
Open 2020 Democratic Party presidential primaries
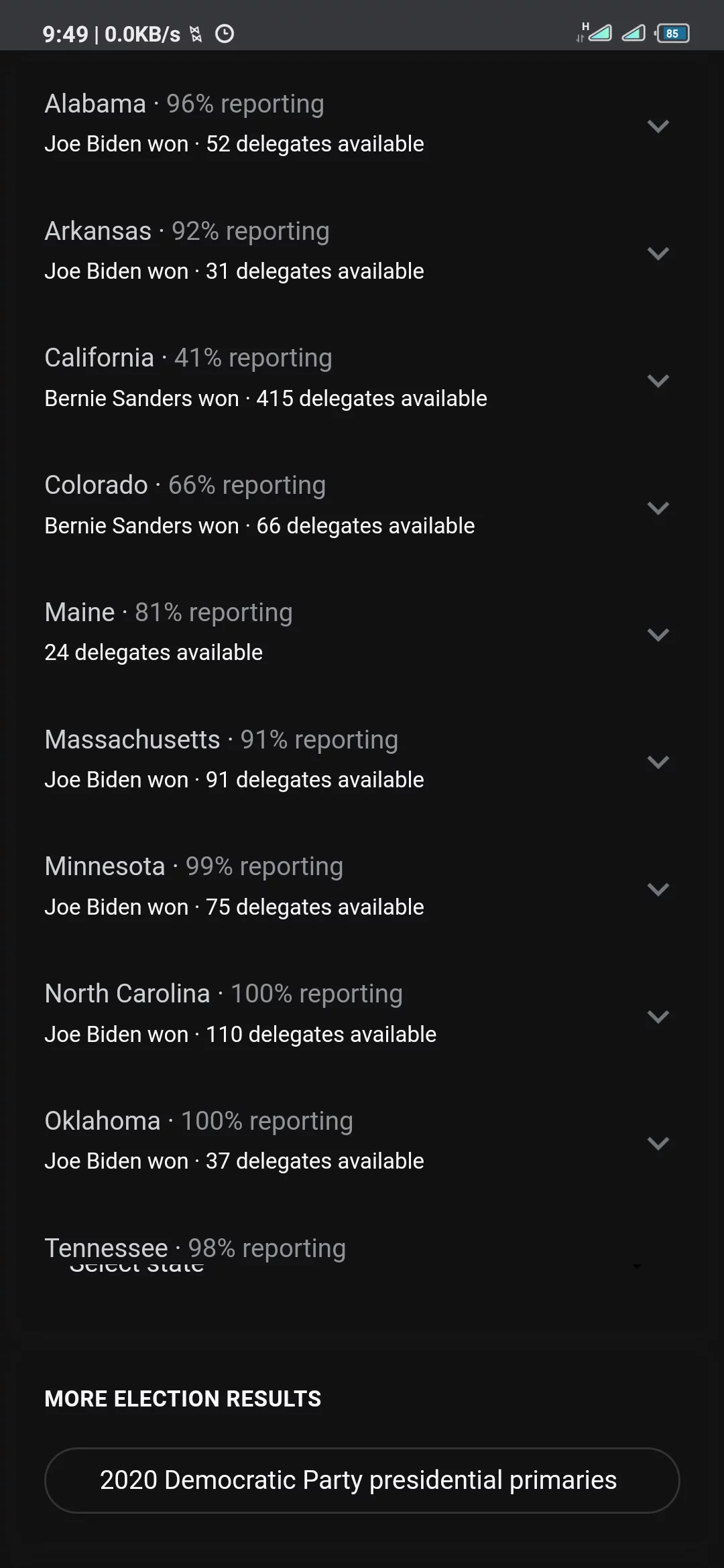coord(362,1480)
